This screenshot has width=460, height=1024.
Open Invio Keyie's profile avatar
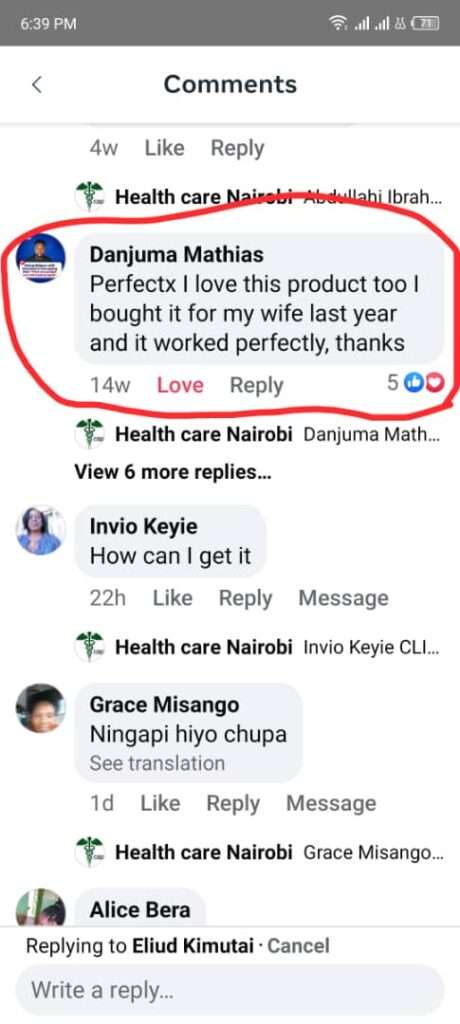41,530
